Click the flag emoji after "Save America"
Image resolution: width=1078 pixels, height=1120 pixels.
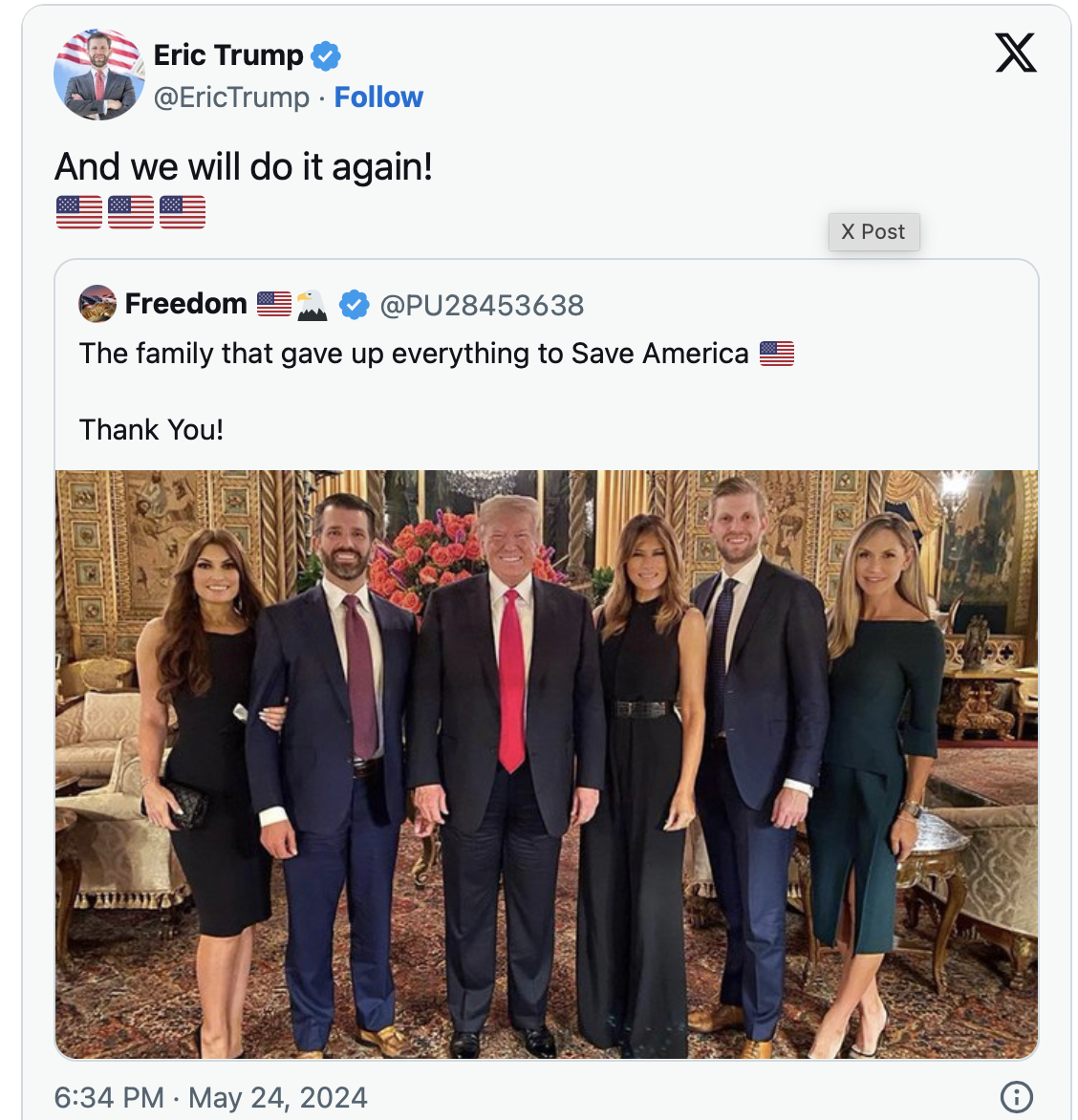pyautogui.click(x=776, y=354)
